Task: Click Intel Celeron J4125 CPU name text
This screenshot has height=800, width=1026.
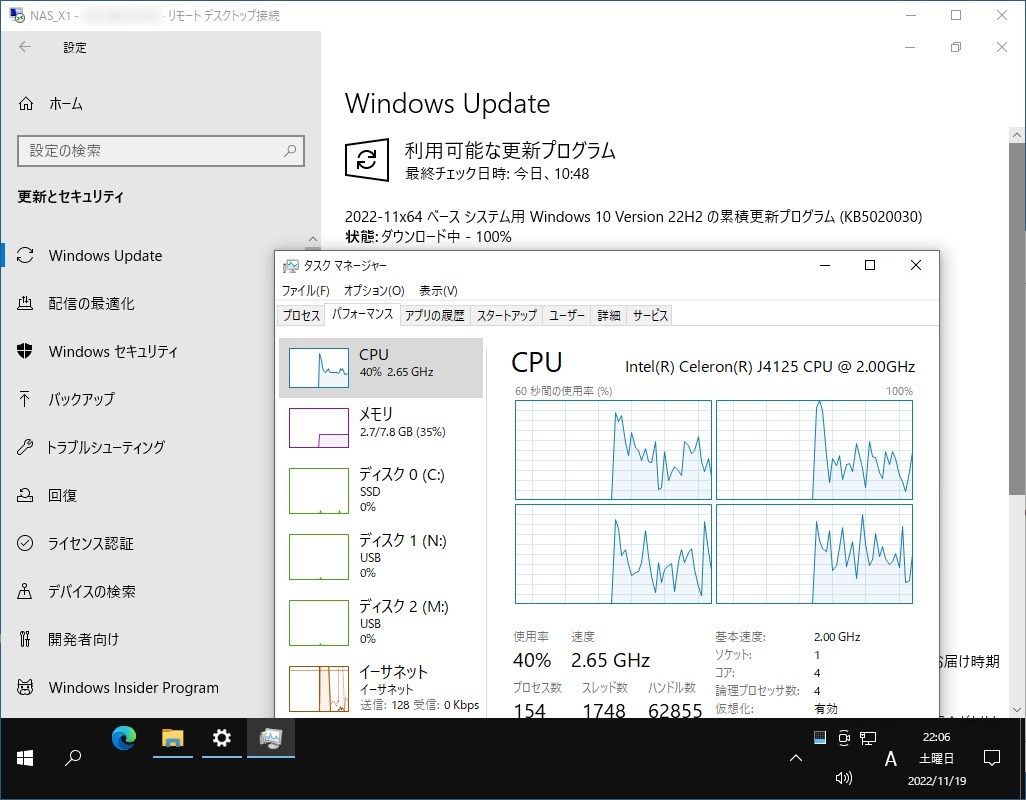Action: (x=770, y=367)
